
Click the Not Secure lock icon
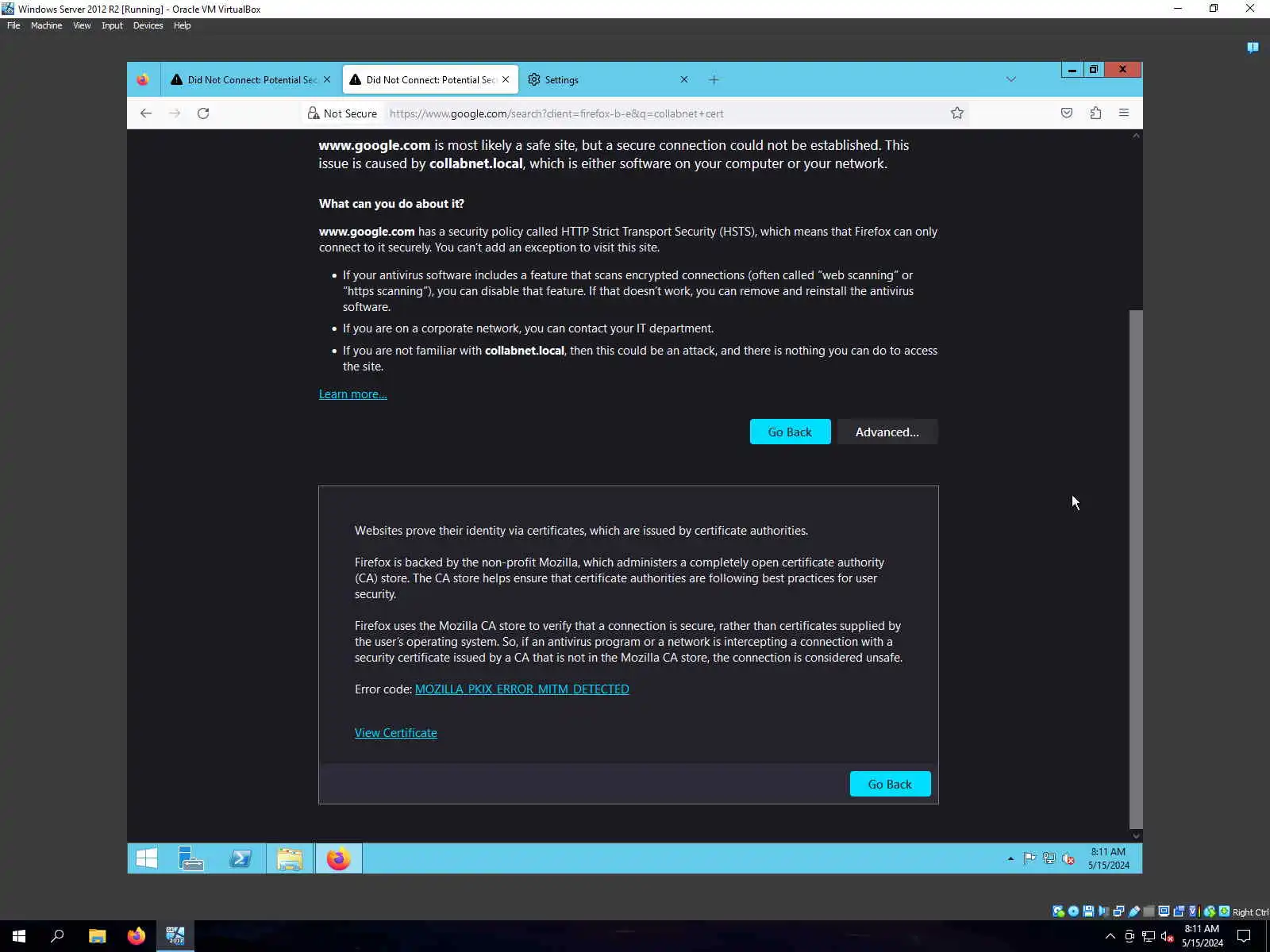click(x=314, y=113)
